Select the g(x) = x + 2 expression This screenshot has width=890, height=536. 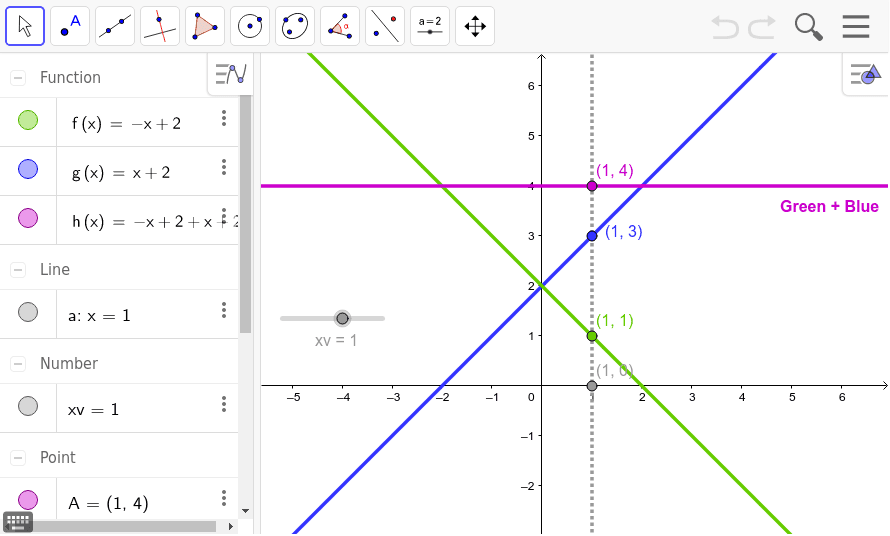pos(121,172)
